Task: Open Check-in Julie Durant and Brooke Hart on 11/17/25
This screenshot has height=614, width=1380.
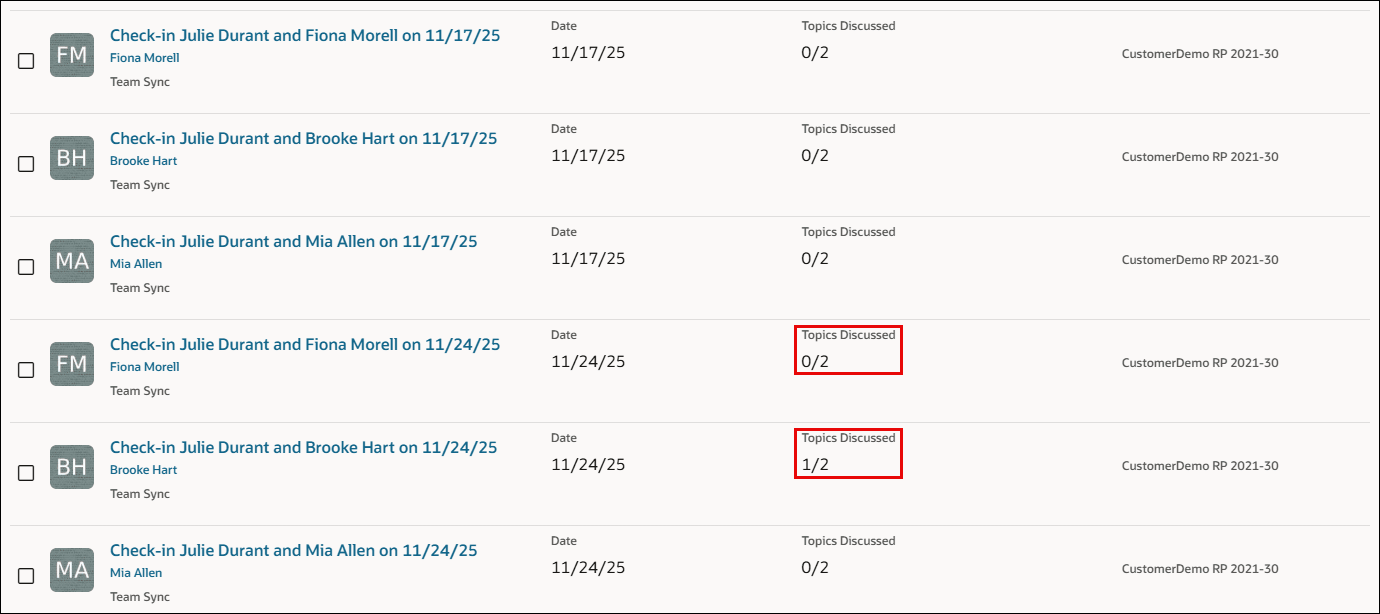Action: [303, 139]
